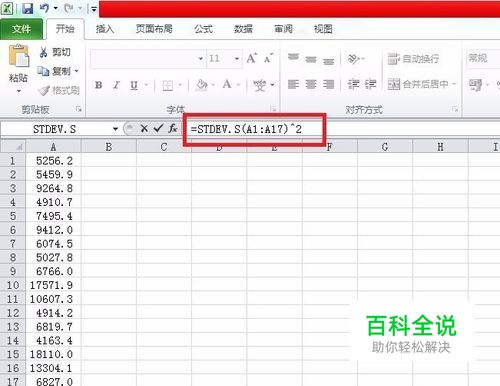Viewport: 500px width, 386px height.
Task: Click the accounting number format icon
Action: [475, 85]
